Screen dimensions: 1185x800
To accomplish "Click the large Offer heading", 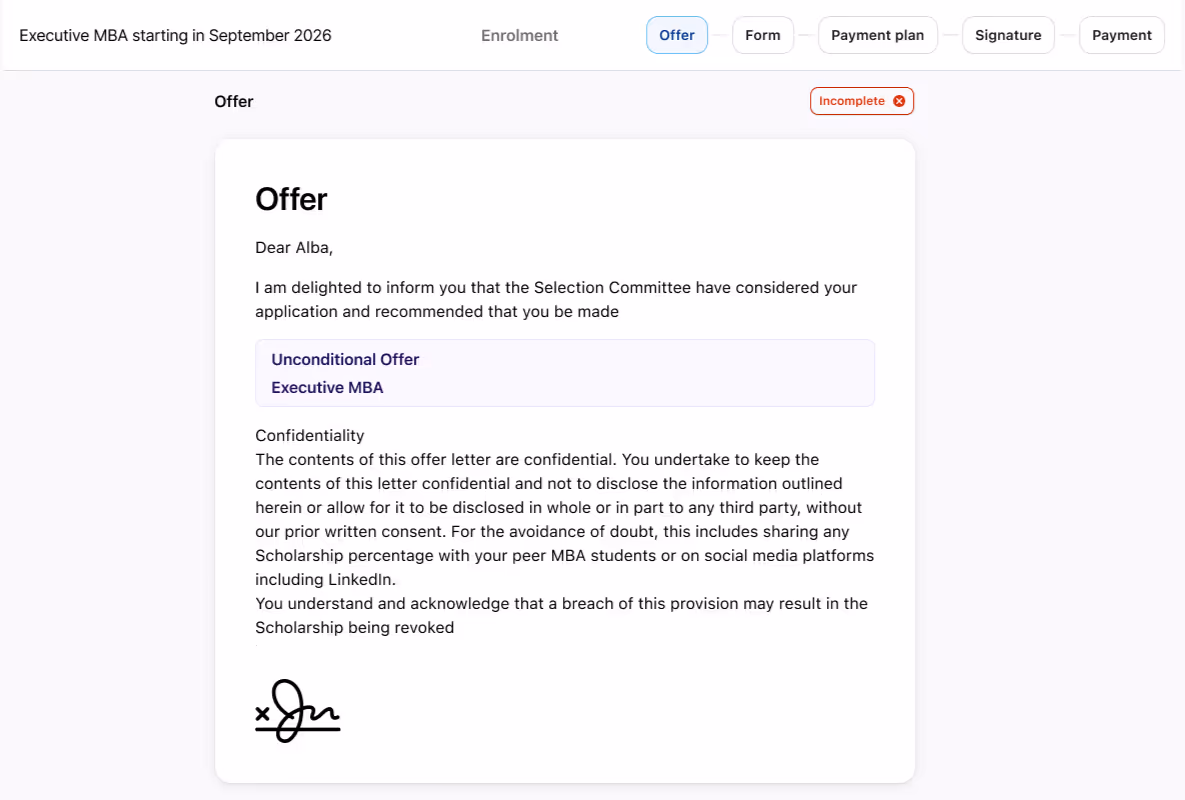I will coord(290,199).
